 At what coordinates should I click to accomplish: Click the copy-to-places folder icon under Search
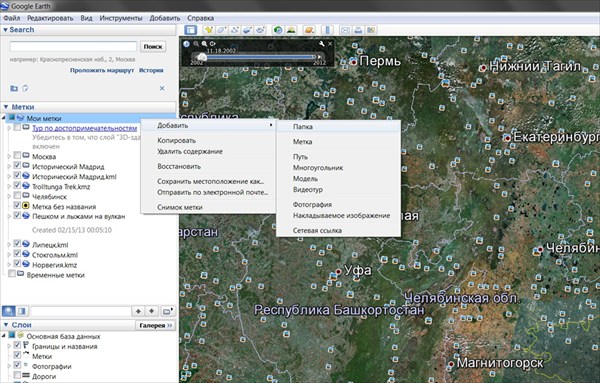pyautogui.click(x=14, y=88)
